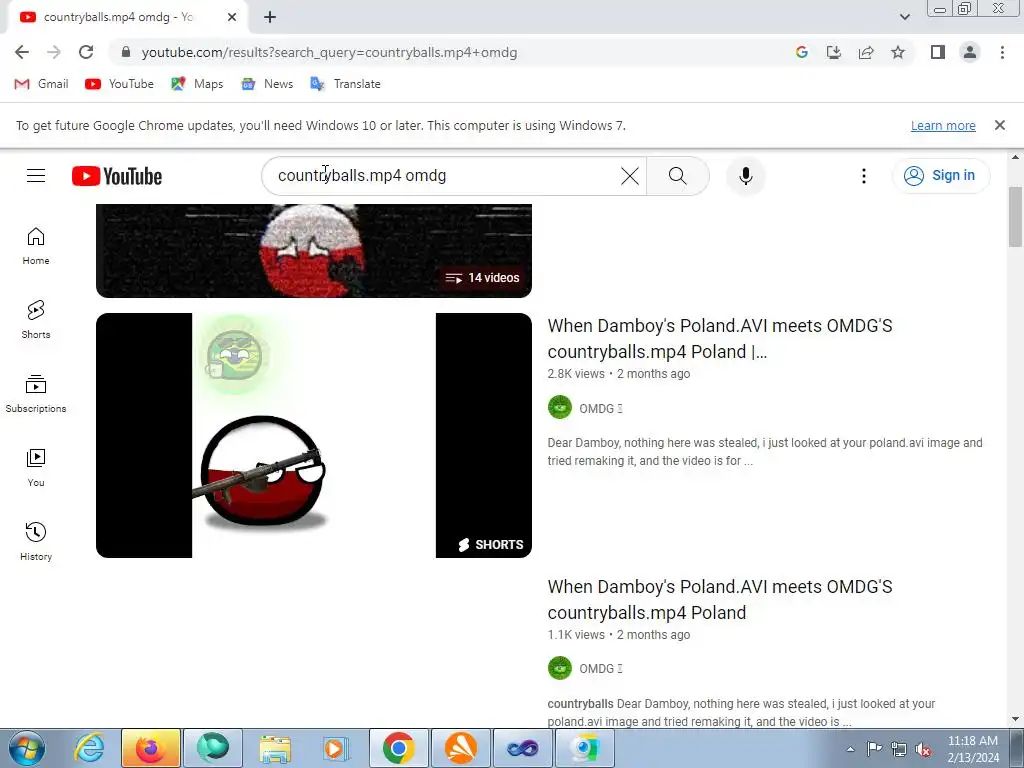This screenshot has height=768, width=1024.
Task: Launch Firefox from the taskbar
Action: (x=150, y=748)
